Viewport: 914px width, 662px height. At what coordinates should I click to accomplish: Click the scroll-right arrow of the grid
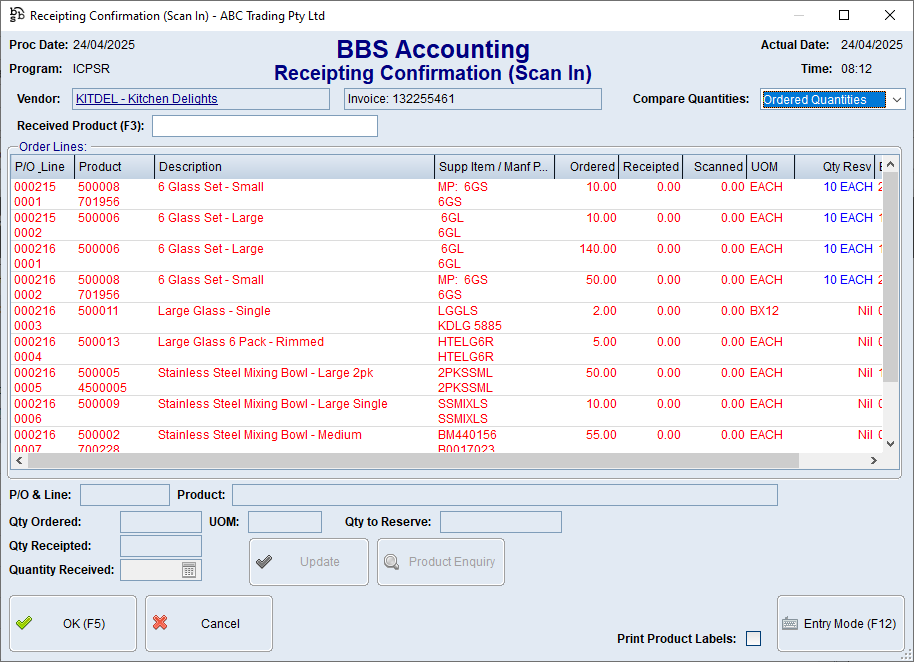point(873,460)
